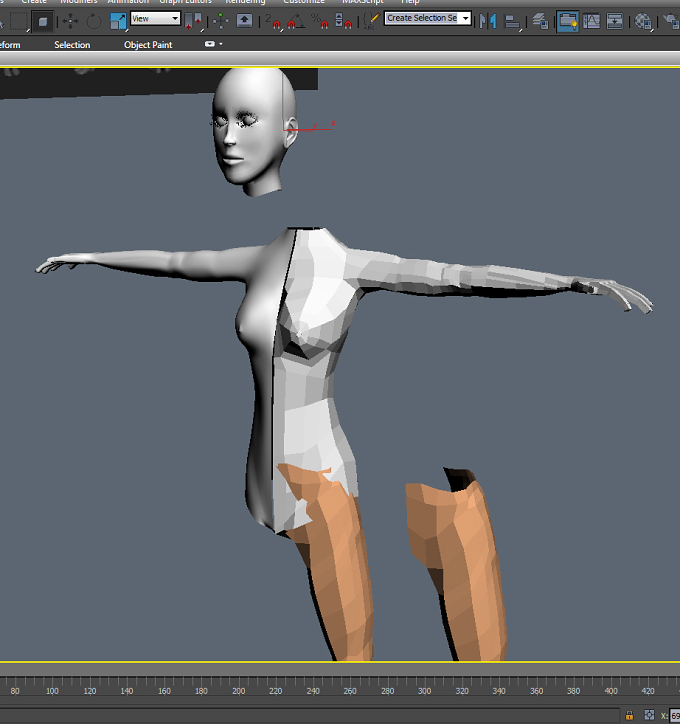Open the Layer Manager icon
Screen dimensions: 680x724
pos(540,21)
